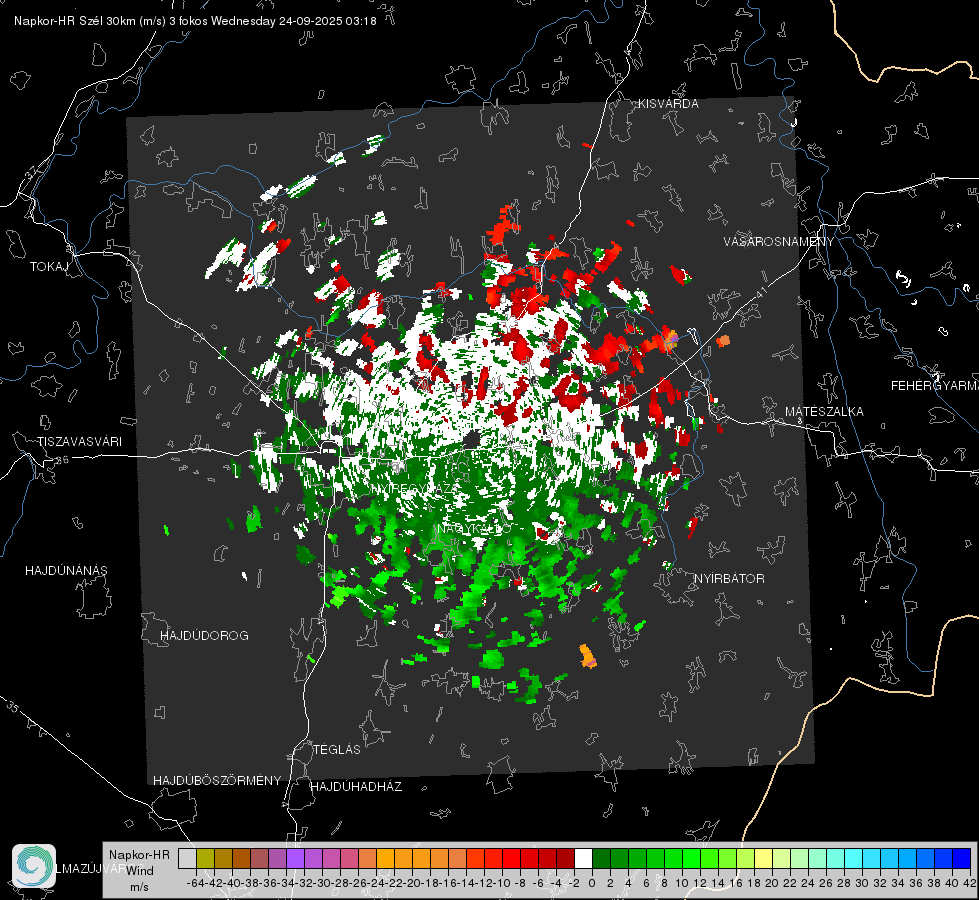Click the road number 35 marker

(x=13, y=707)
